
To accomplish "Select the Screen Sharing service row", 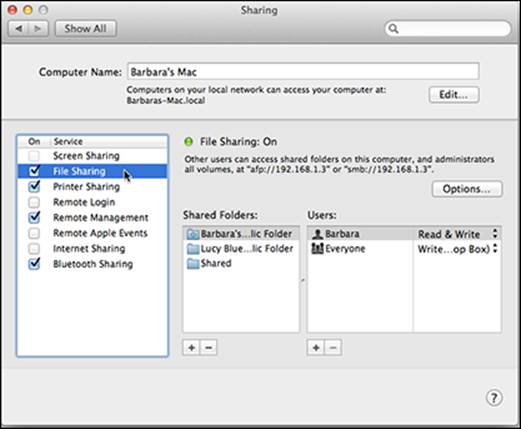I will point(92,156).
